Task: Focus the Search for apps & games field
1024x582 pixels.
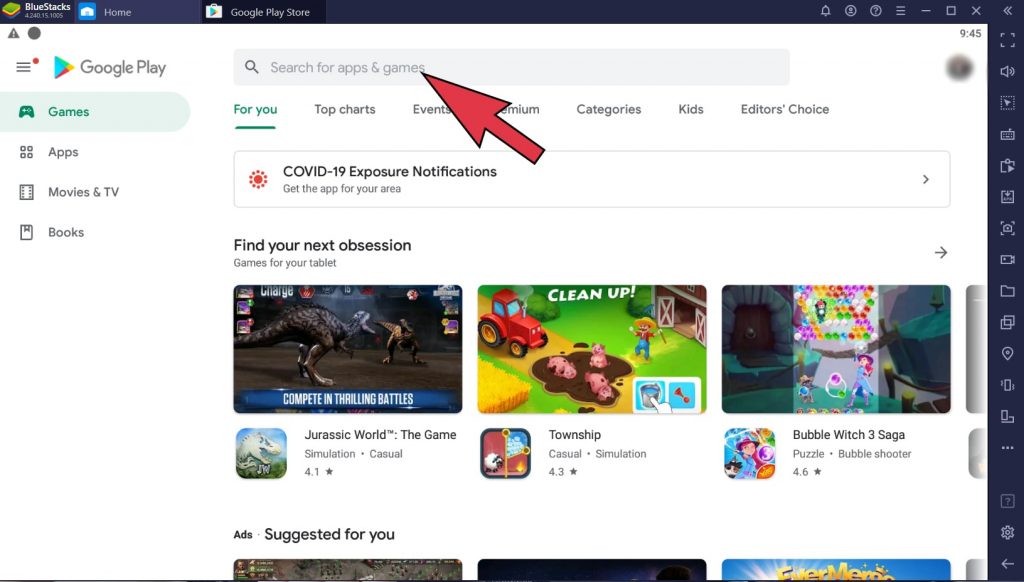Action: click(511, 67)
